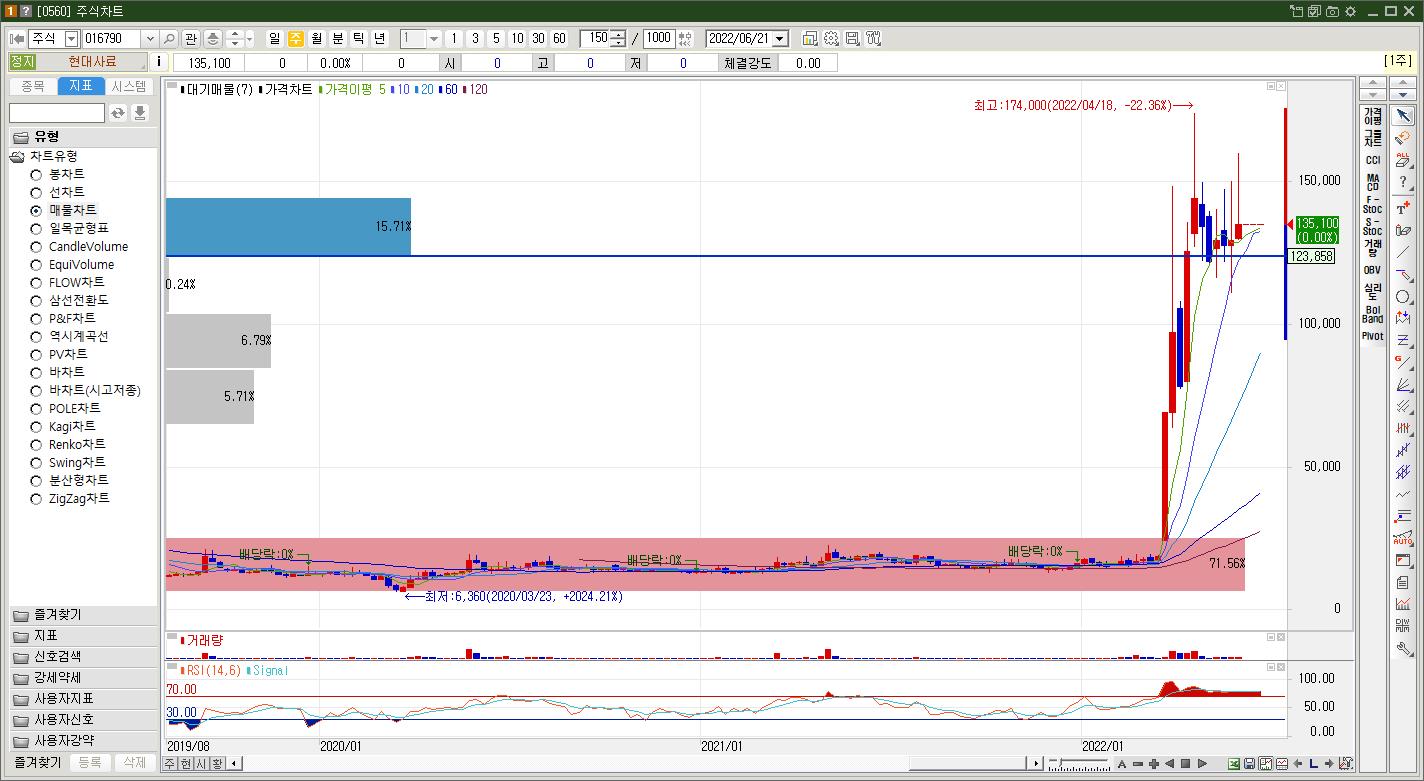Export chart data to Excel
The height and width of the screenshot is (781, 1424).
(1234, 764)
